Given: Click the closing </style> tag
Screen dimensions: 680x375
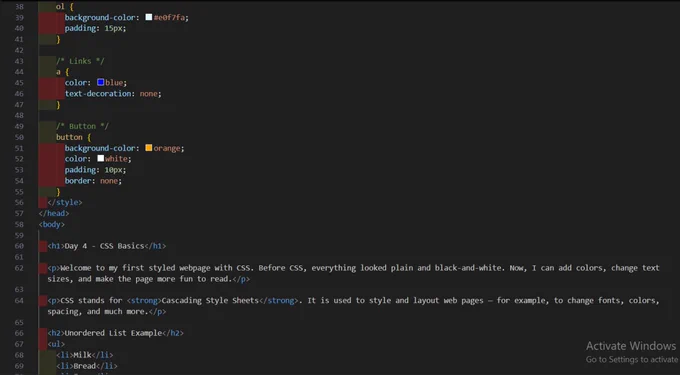Looking at the screenshot, I should point(65,202).
